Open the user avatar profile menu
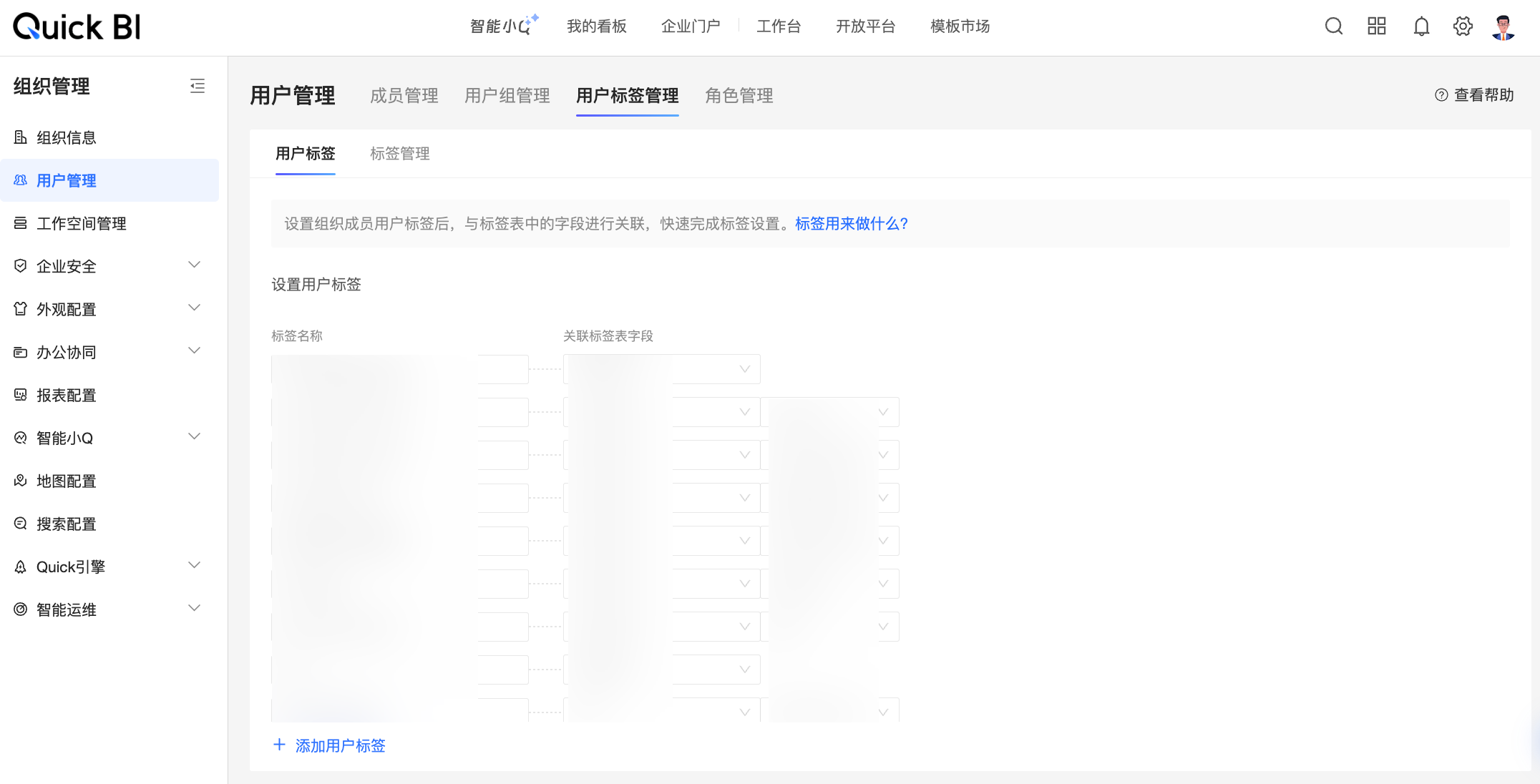The width and height of the screenshot is (1540, 784). point(1503,27)
